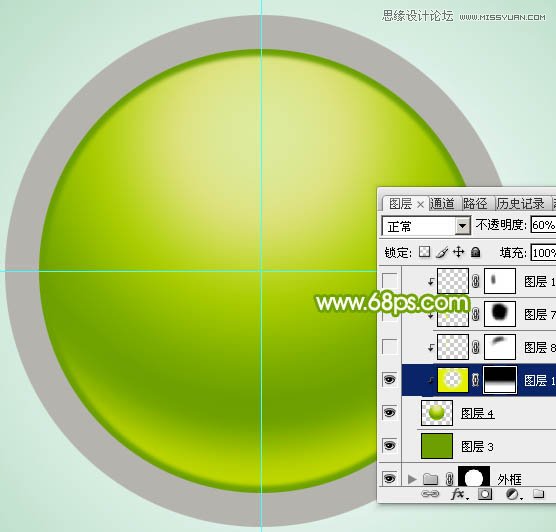The height and width of the screenshot is (532, 556).
Task: Expand the 外框 group triangle
Action: click(412, 479)
